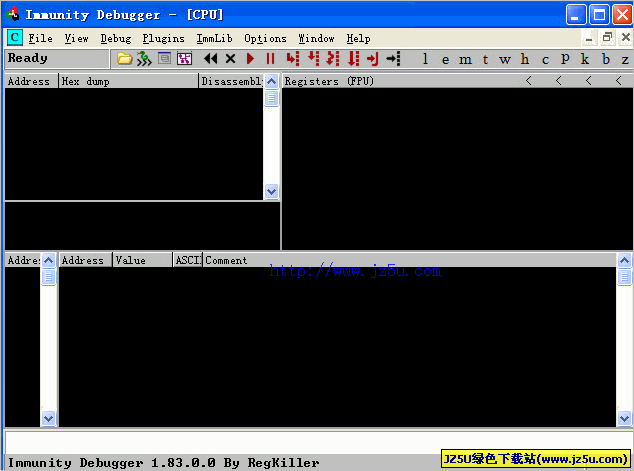Click the Restart program rewind icon
Screen dimensions: 634x471
[x=210, y=59]
